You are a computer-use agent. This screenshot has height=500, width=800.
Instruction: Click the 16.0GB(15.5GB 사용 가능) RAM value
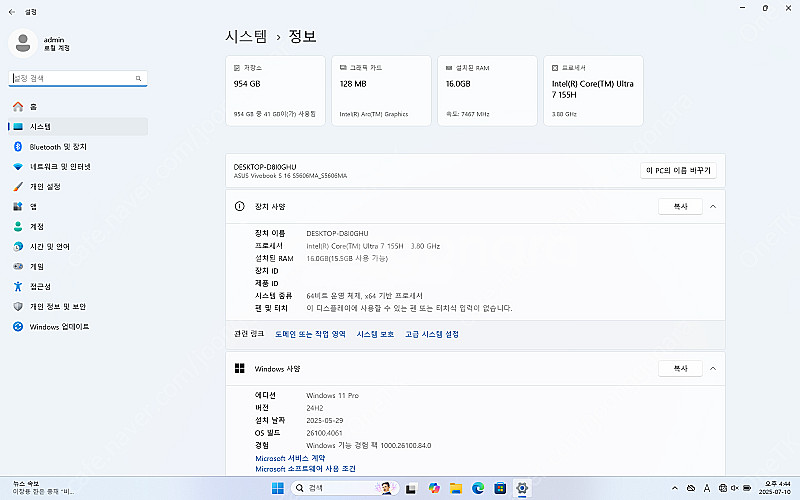[x=347, y=259]
